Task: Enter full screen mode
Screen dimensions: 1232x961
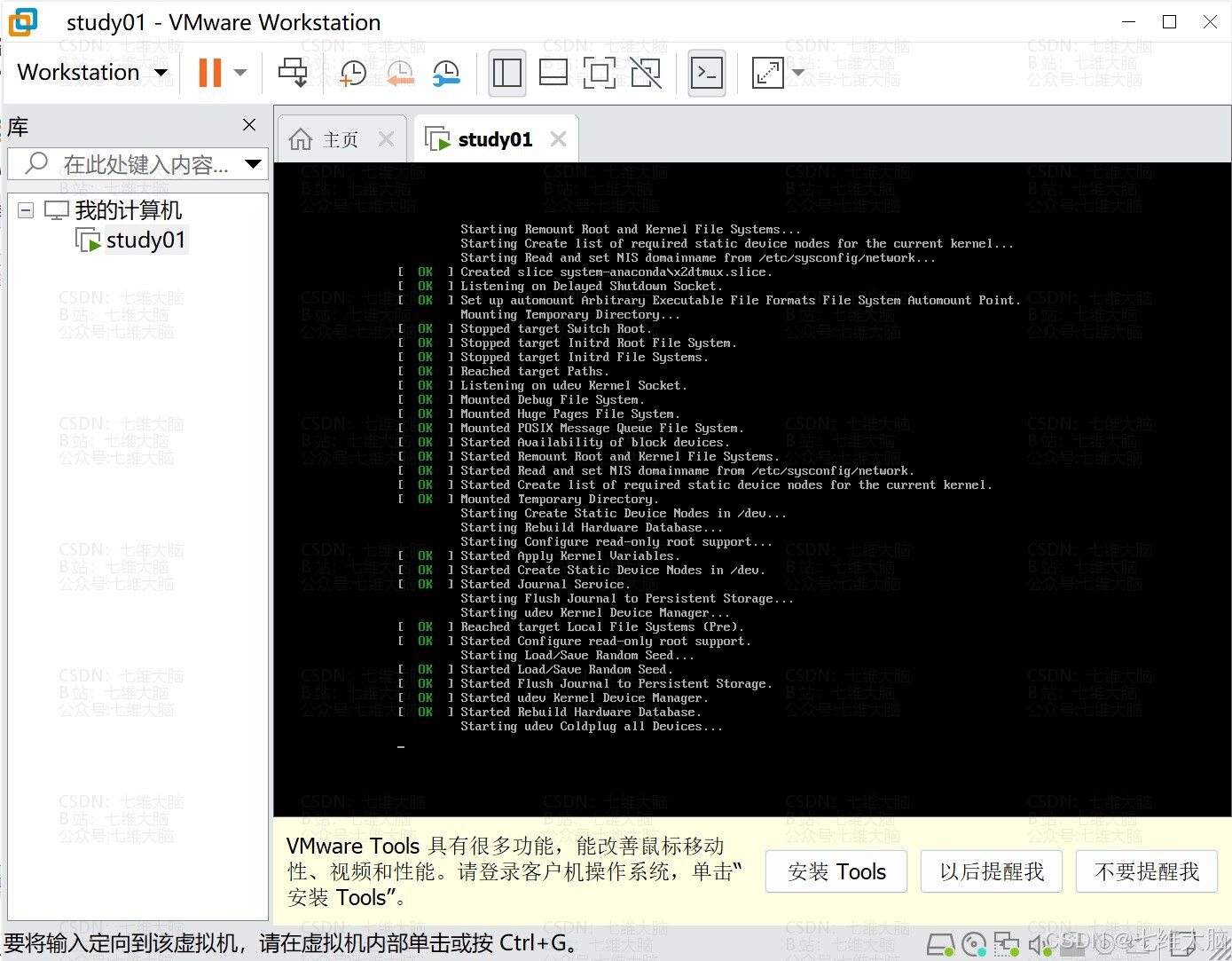Action: coord(600,73)
